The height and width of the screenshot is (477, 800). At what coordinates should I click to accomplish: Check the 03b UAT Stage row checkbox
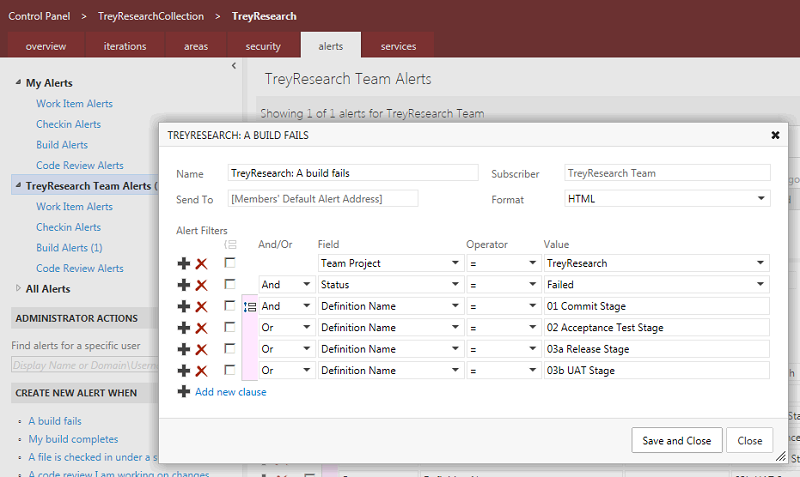(x=230, y=370)
